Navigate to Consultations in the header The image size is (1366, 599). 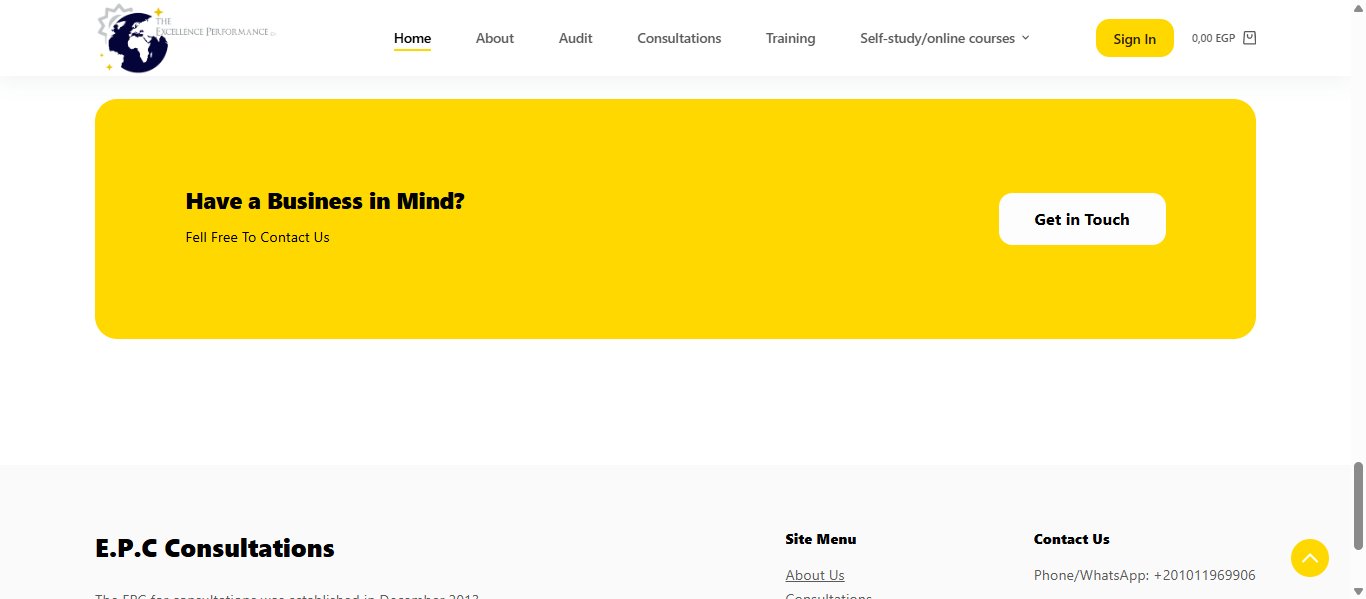679,38
